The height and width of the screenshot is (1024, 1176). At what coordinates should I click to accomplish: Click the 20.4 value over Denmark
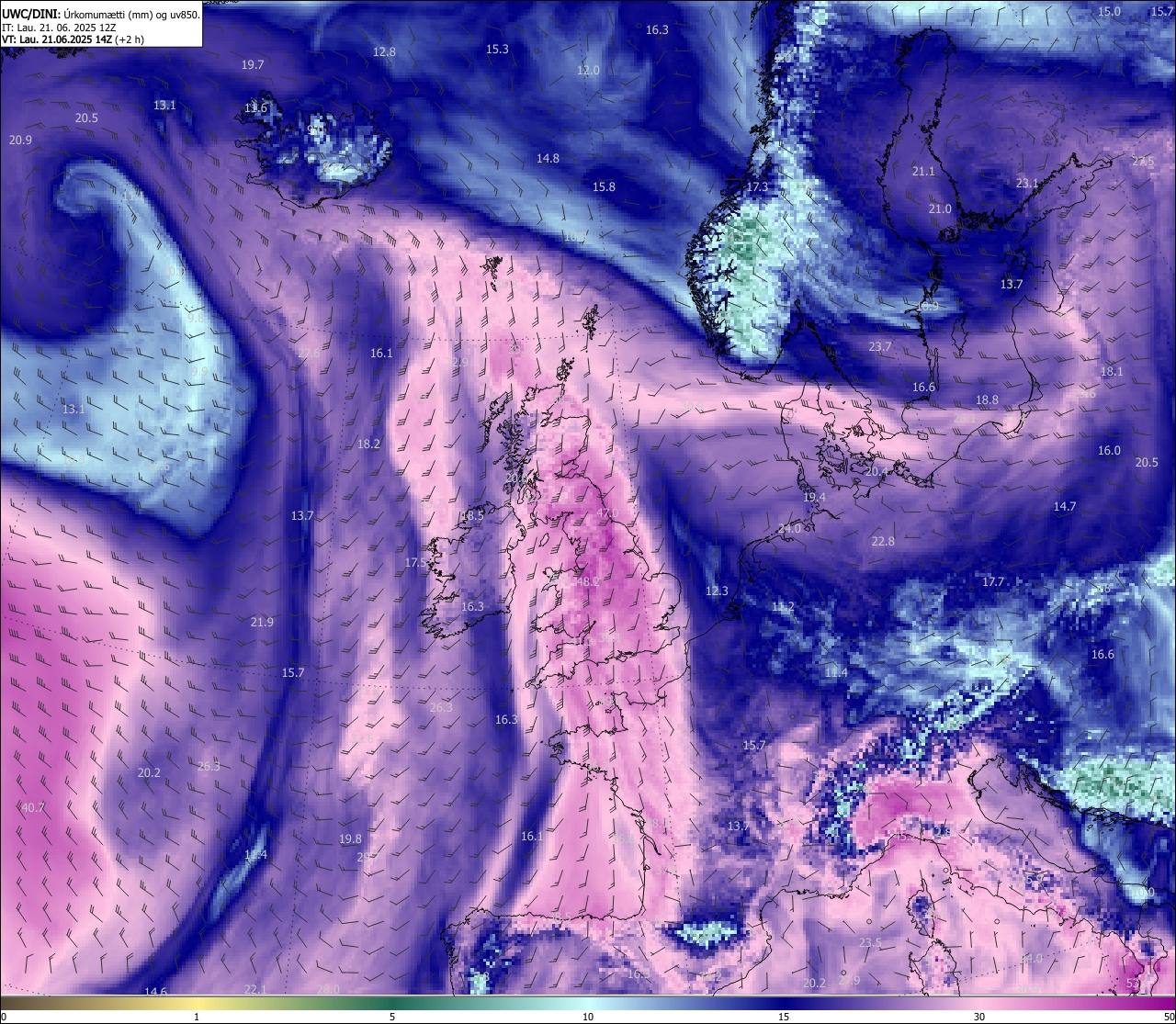click(x=877, y=471)
